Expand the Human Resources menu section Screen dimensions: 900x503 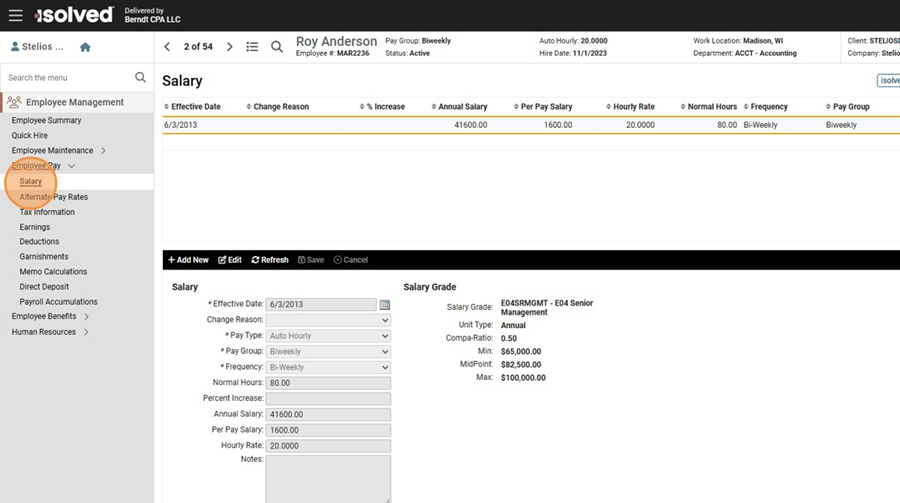(86, 332)
